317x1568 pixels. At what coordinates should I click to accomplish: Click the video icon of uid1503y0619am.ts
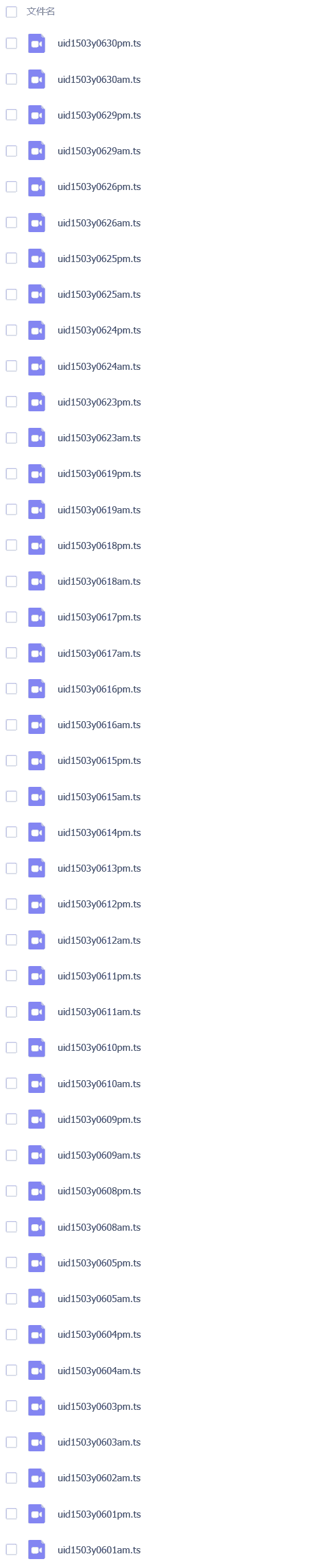(37, 510)
